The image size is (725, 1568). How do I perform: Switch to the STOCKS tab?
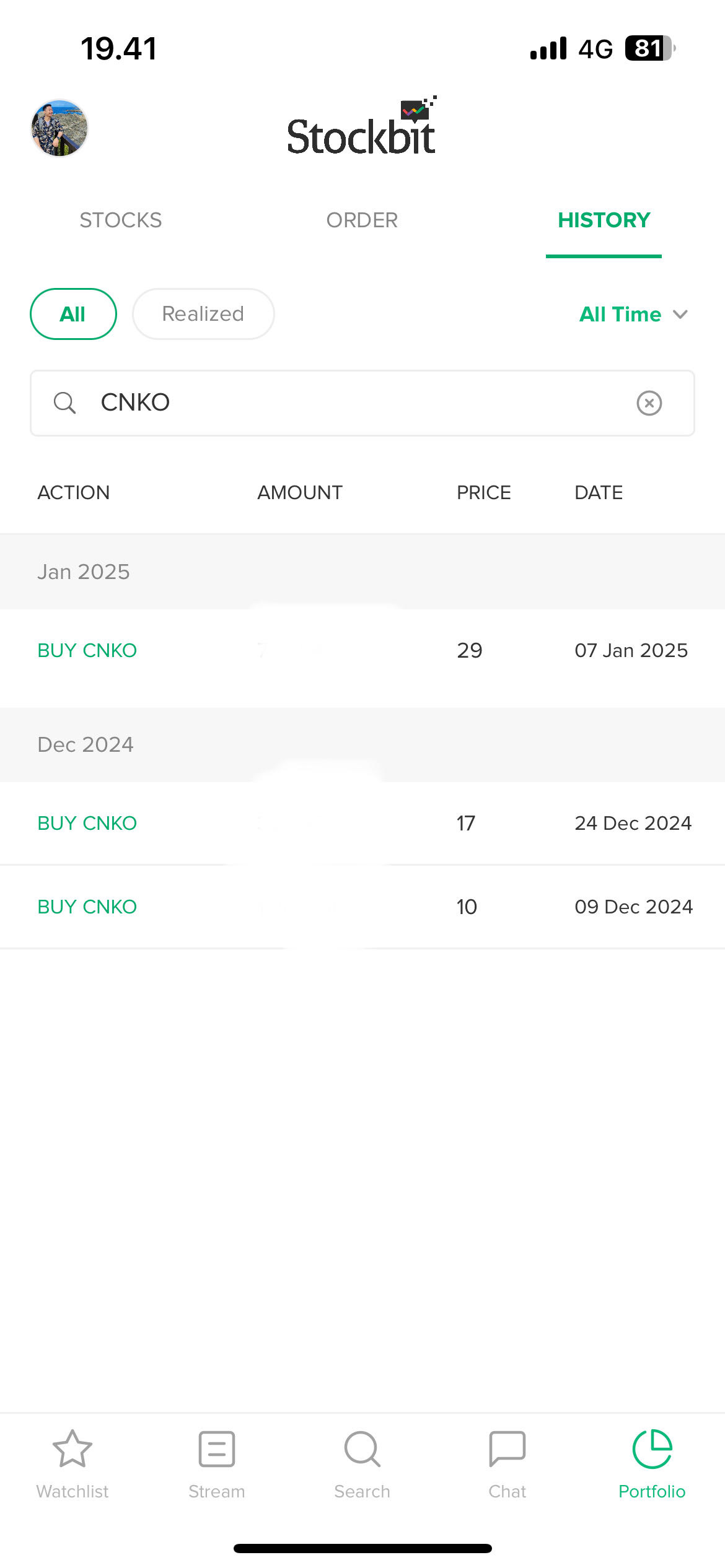coord(121,220)
